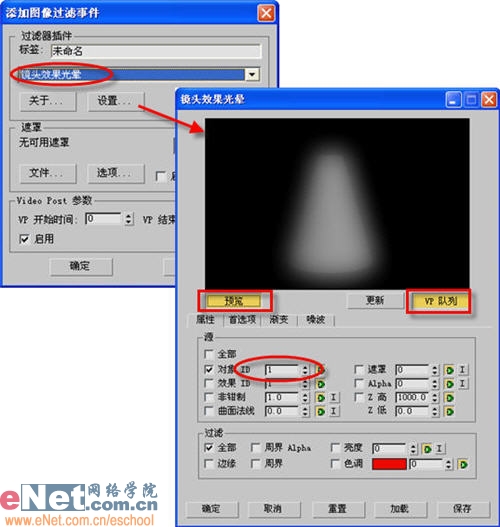The height and width of the screenshot is (527, 500).
Task: Click the 加载 button
Action: 400,509
